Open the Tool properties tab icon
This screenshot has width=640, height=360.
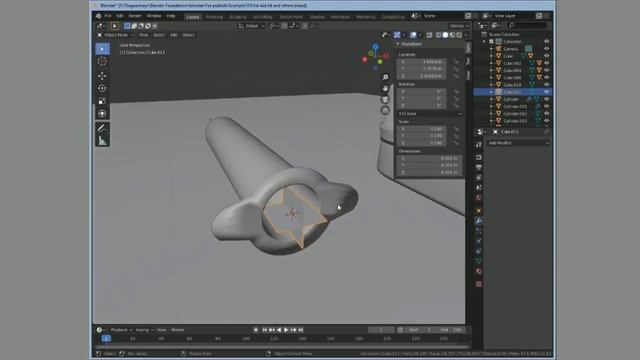click(x=478, y=144)
